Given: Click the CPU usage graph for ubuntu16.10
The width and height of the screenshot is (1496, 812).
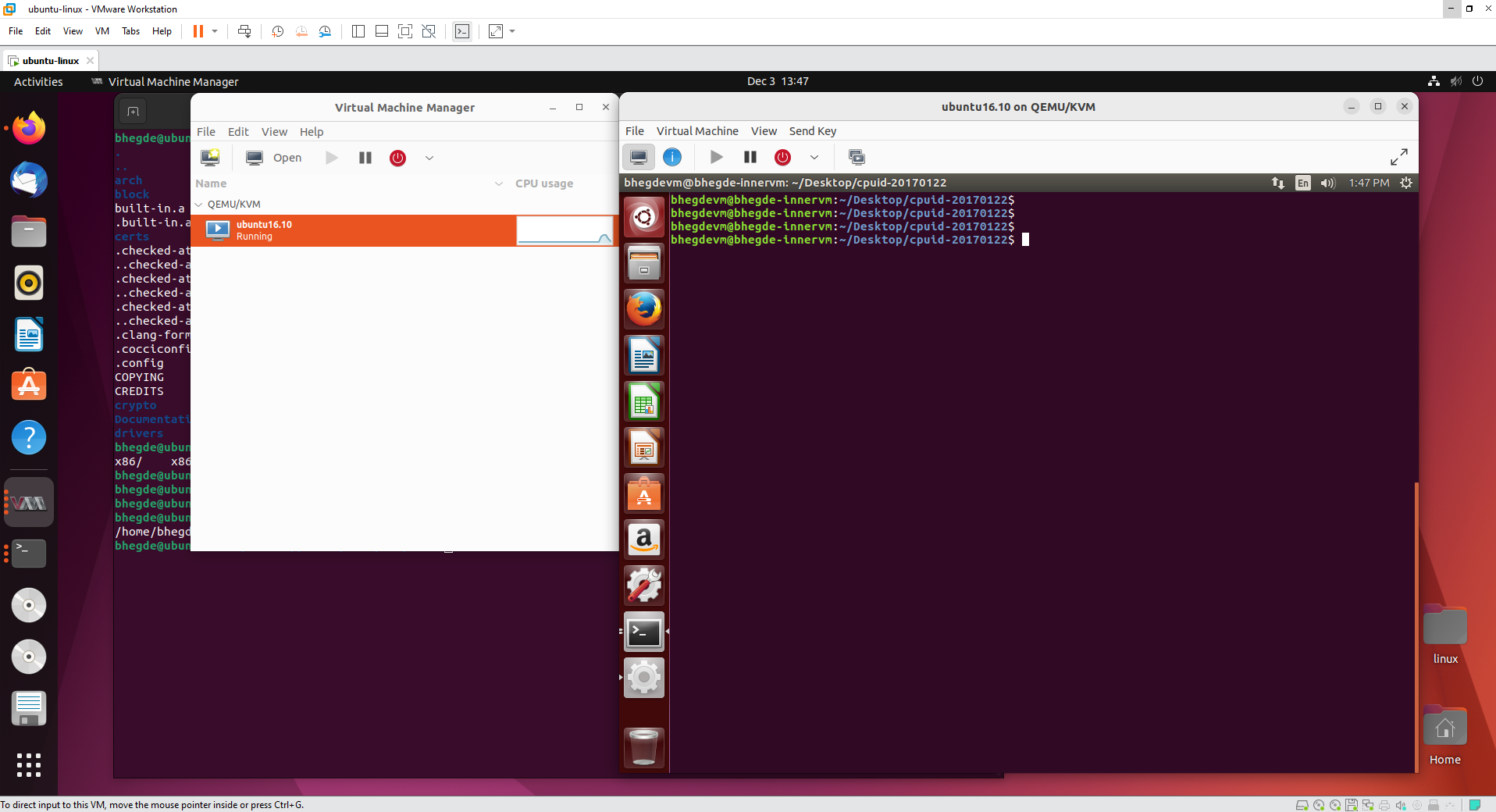Looking at the screenshot, I should [565, 230].
